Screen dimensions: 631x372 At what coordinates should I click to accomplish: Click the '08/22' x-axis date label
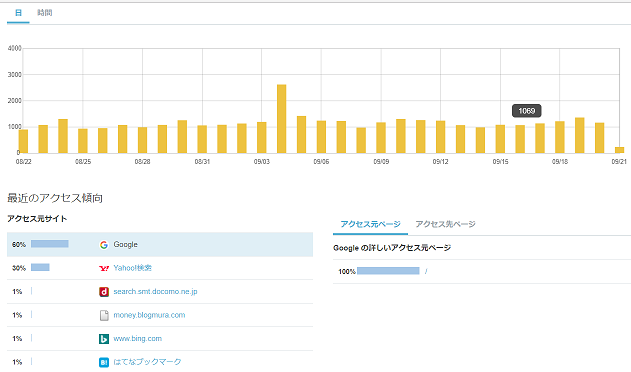(x=23, y=161)
